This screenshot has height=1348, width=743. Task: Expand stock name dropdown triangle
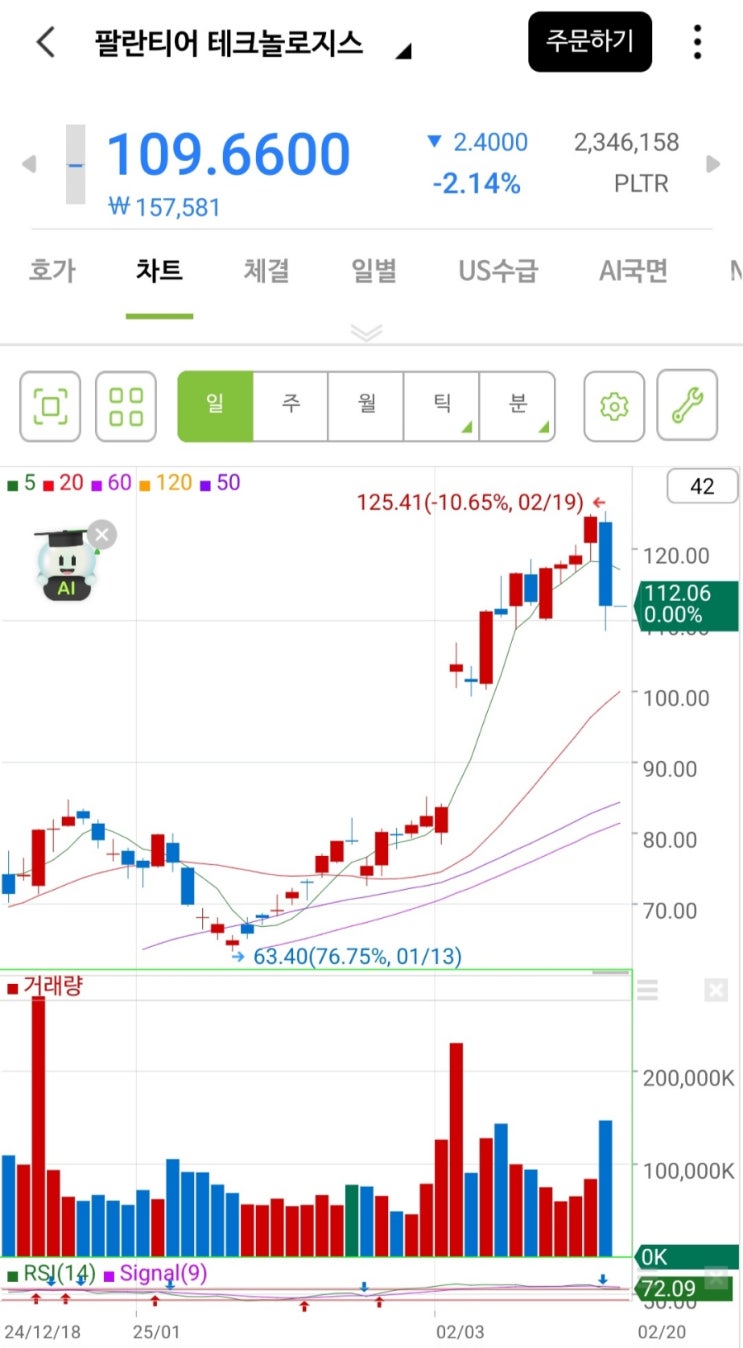(x=403, y=52)
